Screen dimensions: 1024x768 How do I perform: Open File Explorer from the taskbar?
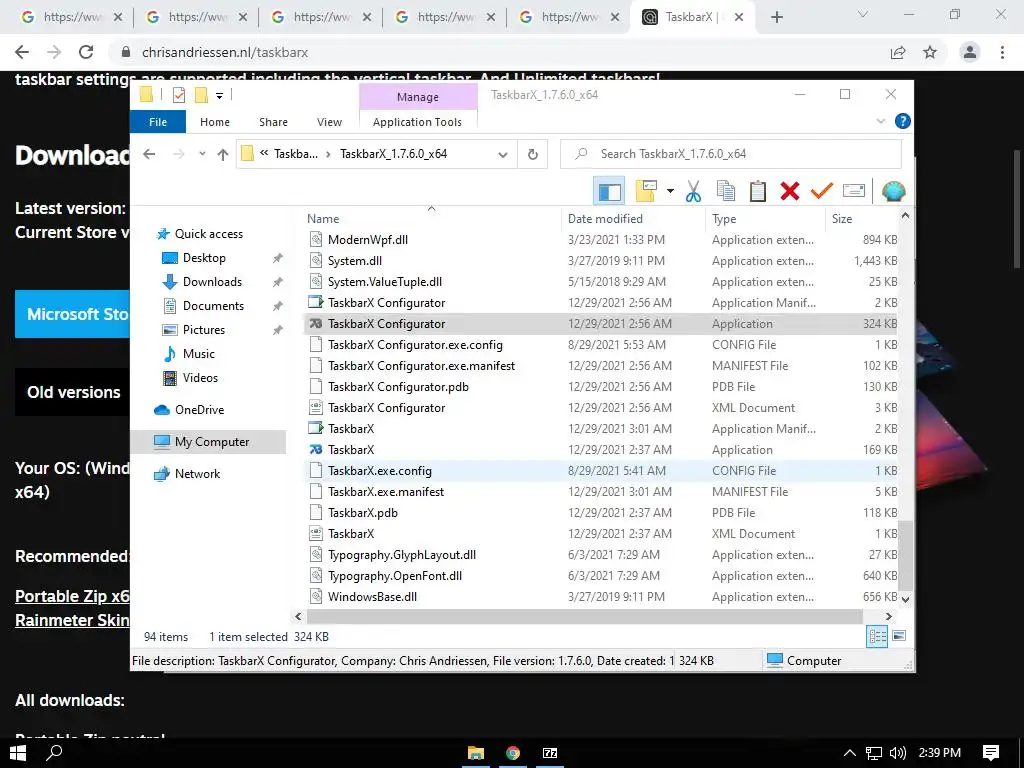(476, 753)
